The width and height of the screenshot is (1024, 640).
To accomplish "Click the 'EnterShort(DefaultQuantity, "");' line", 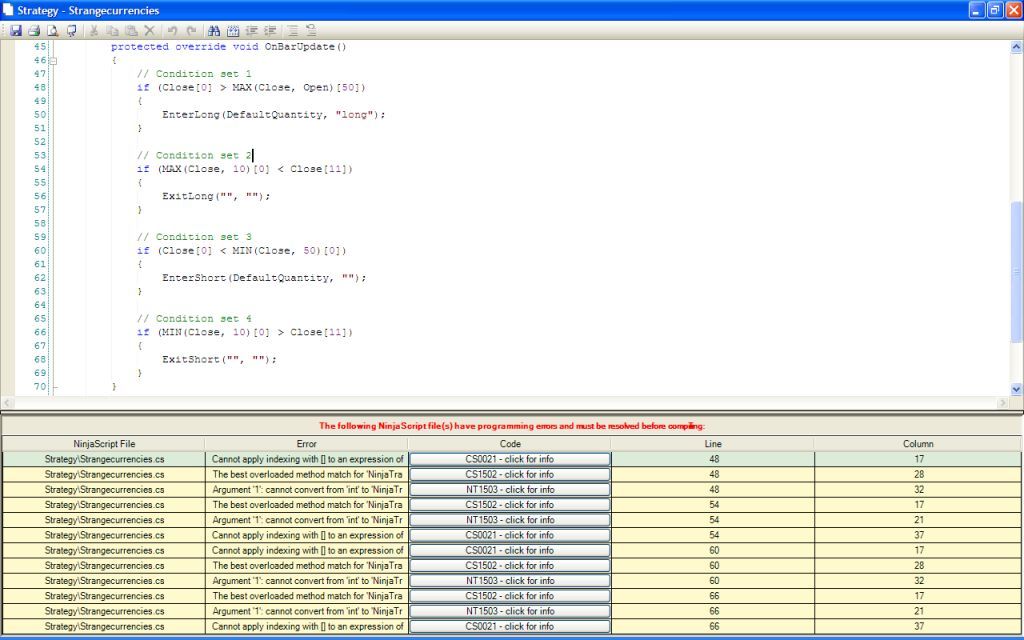I will (264, 278).
